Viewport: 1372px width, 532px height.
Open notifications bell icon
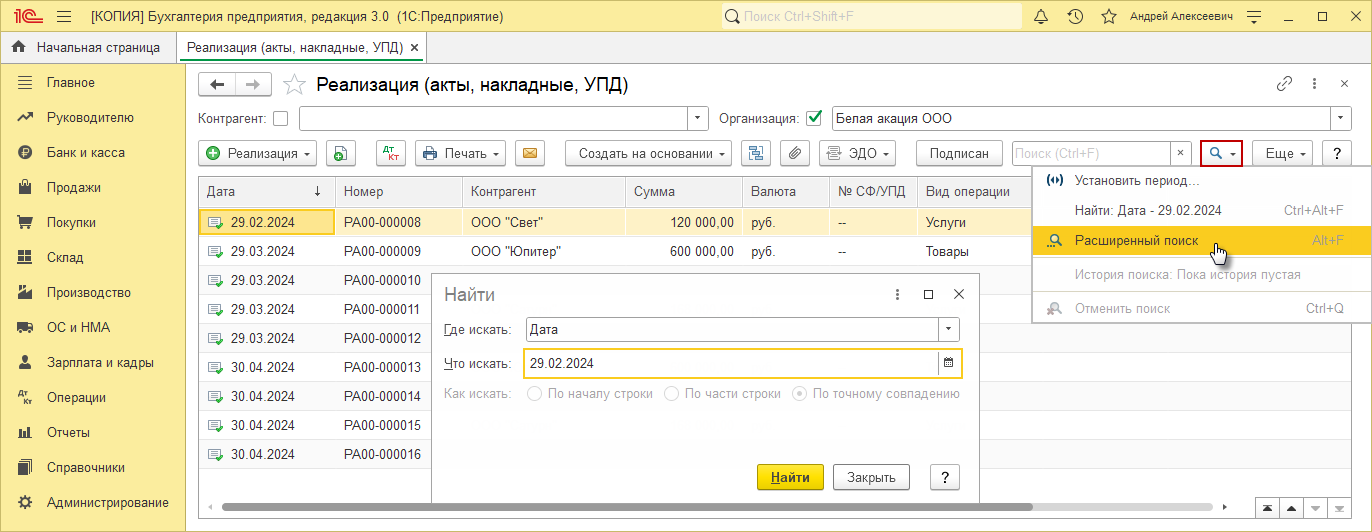click(x=1041, y=17)
